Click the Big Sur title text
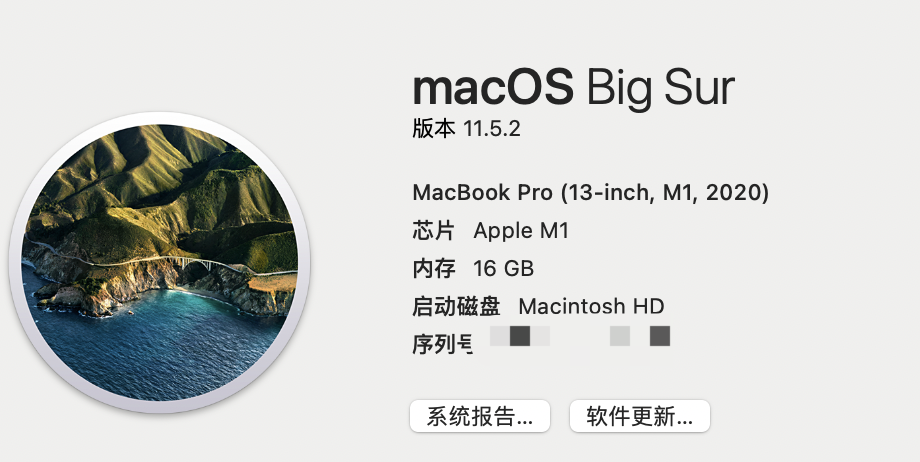Viewport: 920px width, 462px height. point(661,89)
